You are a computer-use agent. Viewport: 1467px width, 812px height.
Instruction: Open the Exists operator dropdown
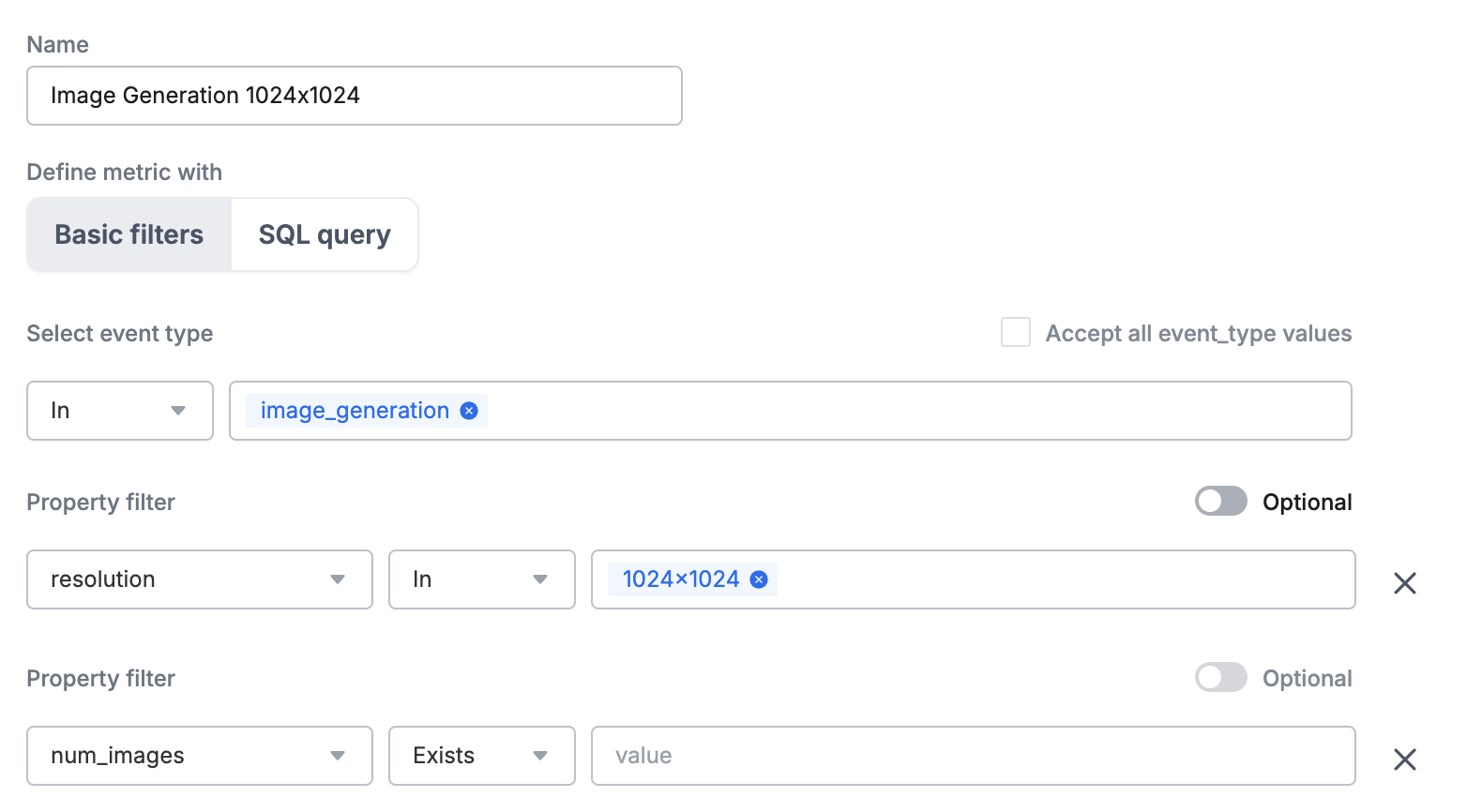pos(481,756)
